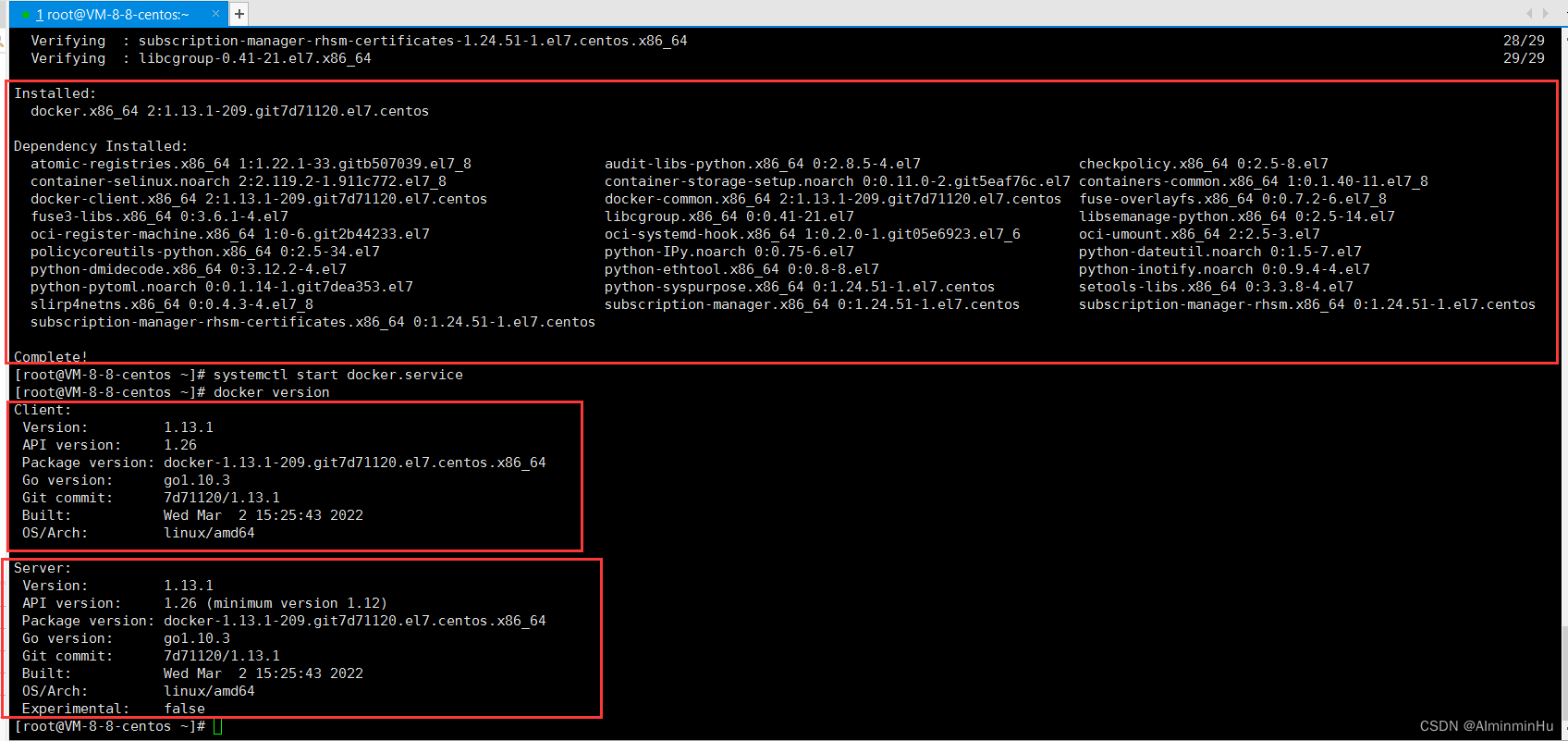Click the checkpolicy.x86_64 package entry
The height and width of the screenshot is (741, 1568).
[x=1204, y=164]
